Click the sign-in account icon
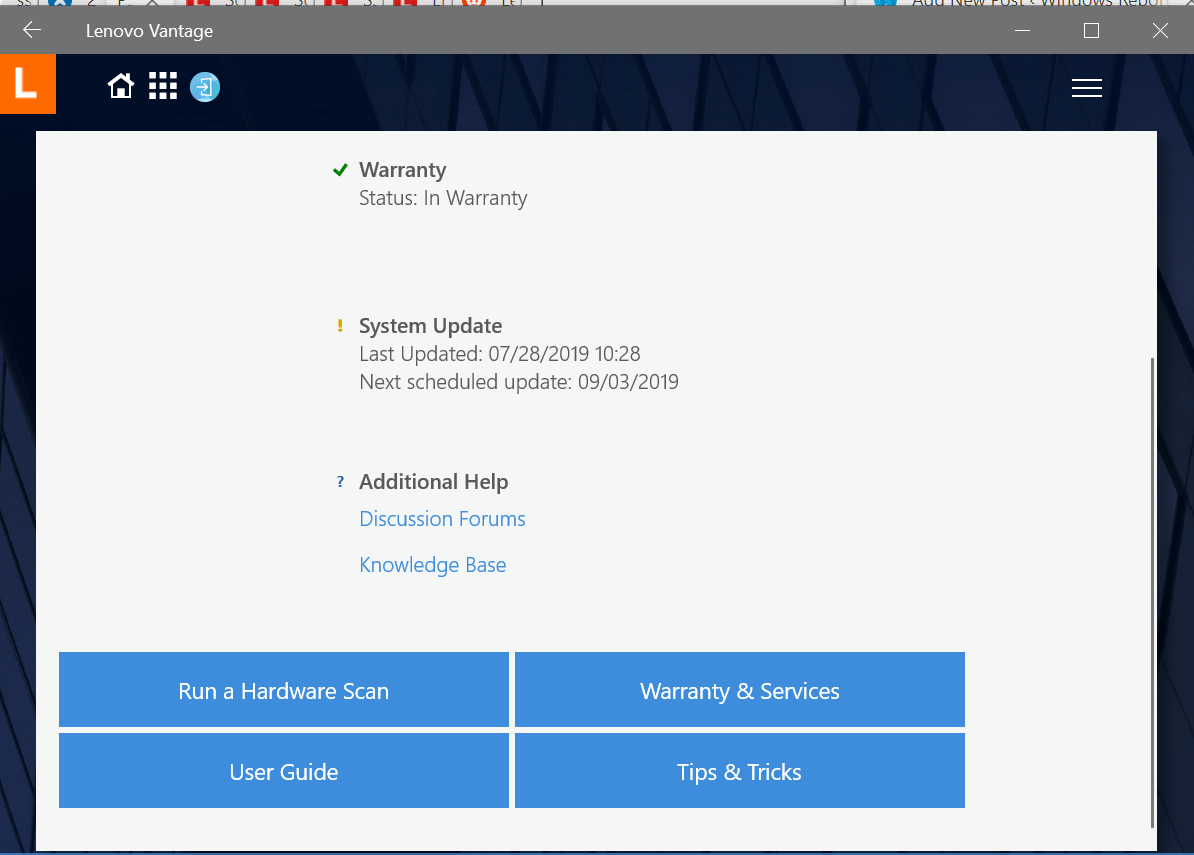The image size is (1194, 855). [204, 87]
